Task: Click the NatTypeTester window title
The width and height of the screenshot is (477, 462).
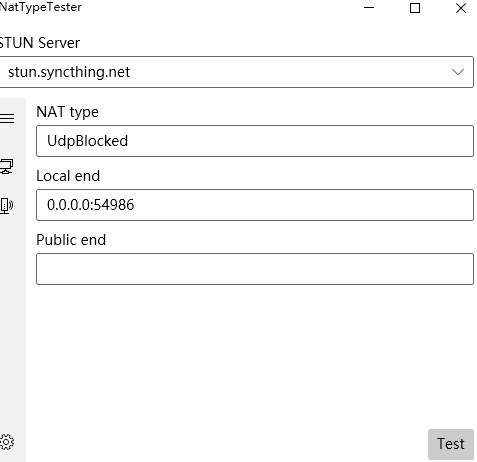Action: (41, 7)
